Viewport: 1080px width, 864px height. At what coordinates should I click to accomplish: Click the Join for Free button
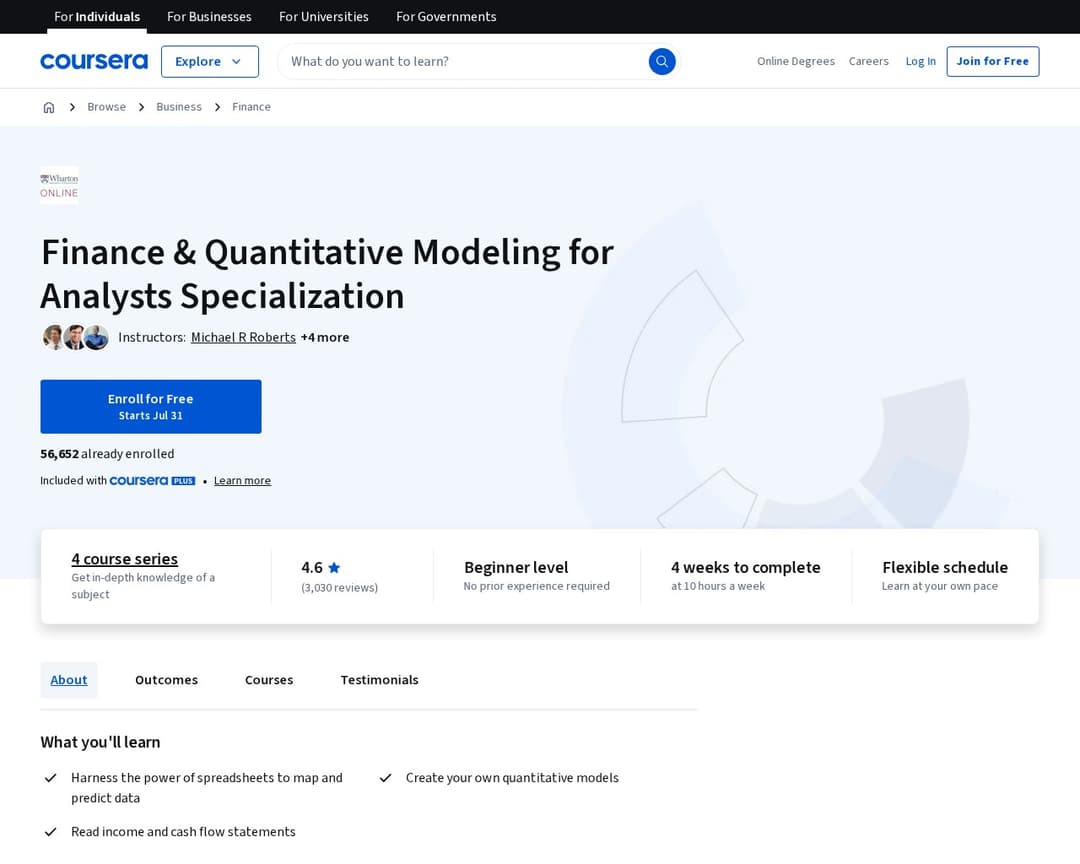[992, 61]
